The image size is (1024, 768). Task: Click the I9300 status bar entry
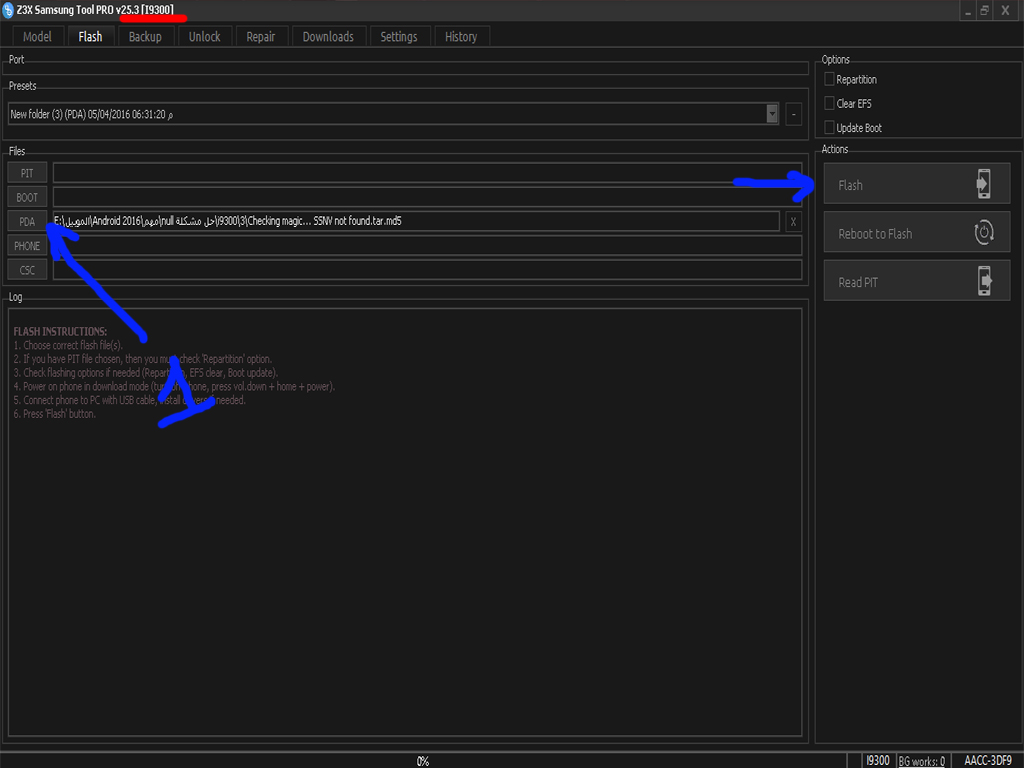(878, 760)
